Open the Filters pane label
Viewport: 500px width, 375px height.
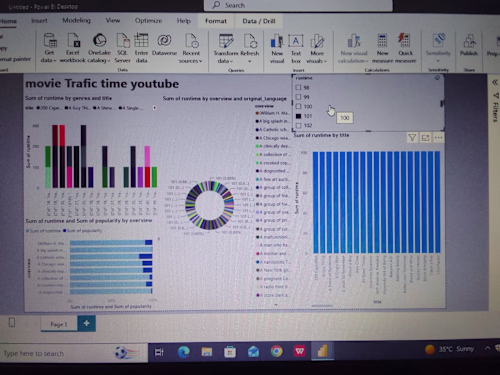click(x=495, y=112)
